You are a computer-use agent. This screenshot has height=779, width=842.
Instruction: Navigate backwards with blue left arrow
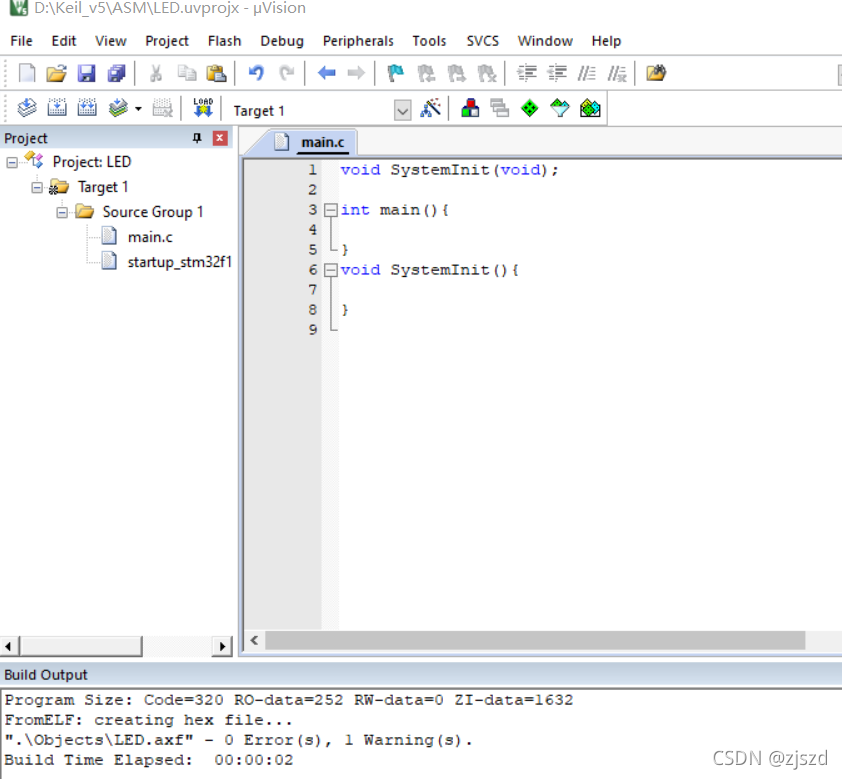(x=326, y=72)
